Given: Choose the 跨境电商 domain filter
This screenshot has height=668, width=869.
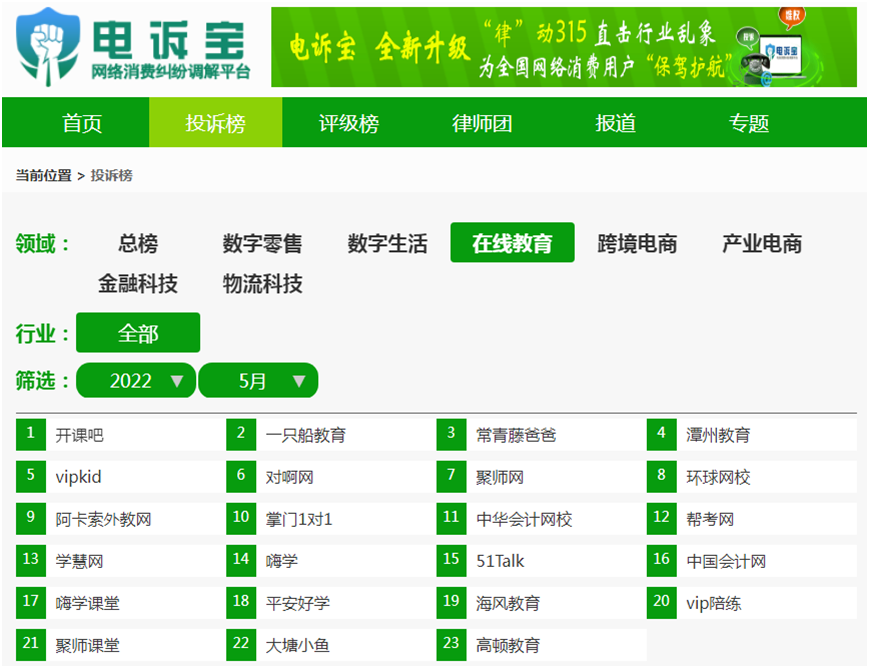Looking at the screenshot, I should click(637, 243).
